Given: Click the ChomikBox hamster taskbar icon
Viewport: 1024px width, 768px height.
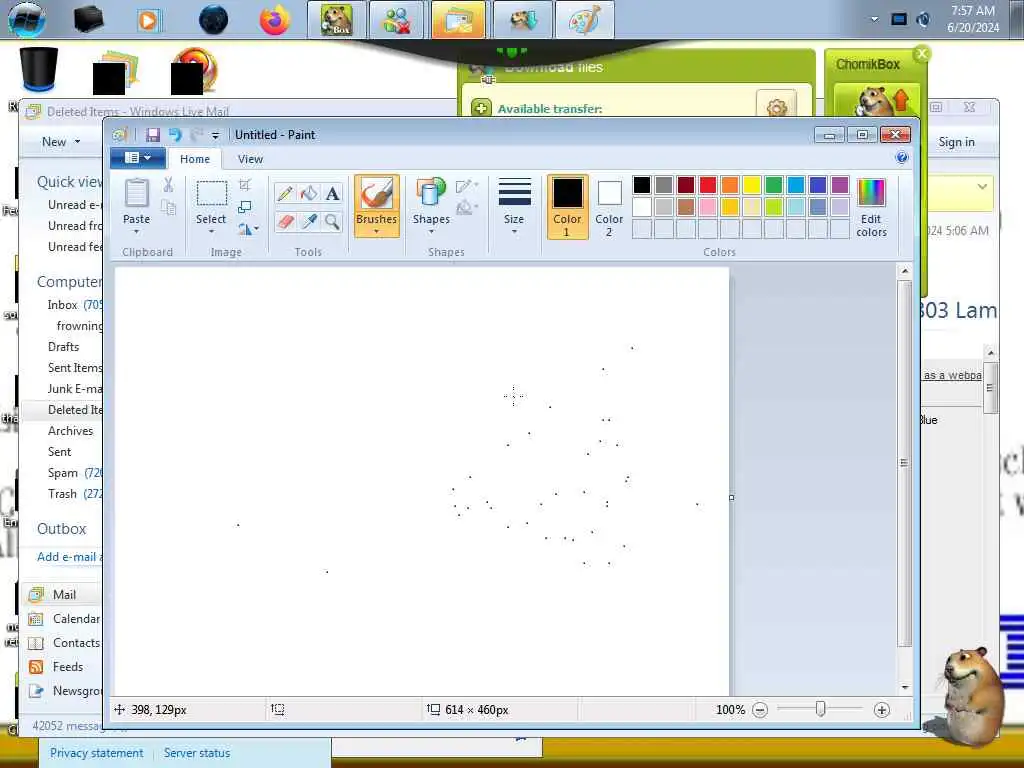Looking at the screenshot, I should pyautogui.click(x=337, y=20).
